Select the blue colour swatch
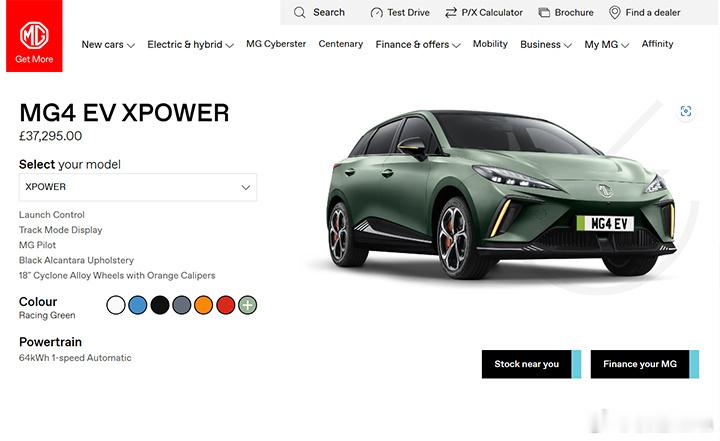This screenshot has height=441, width=720. coord(138,305)
